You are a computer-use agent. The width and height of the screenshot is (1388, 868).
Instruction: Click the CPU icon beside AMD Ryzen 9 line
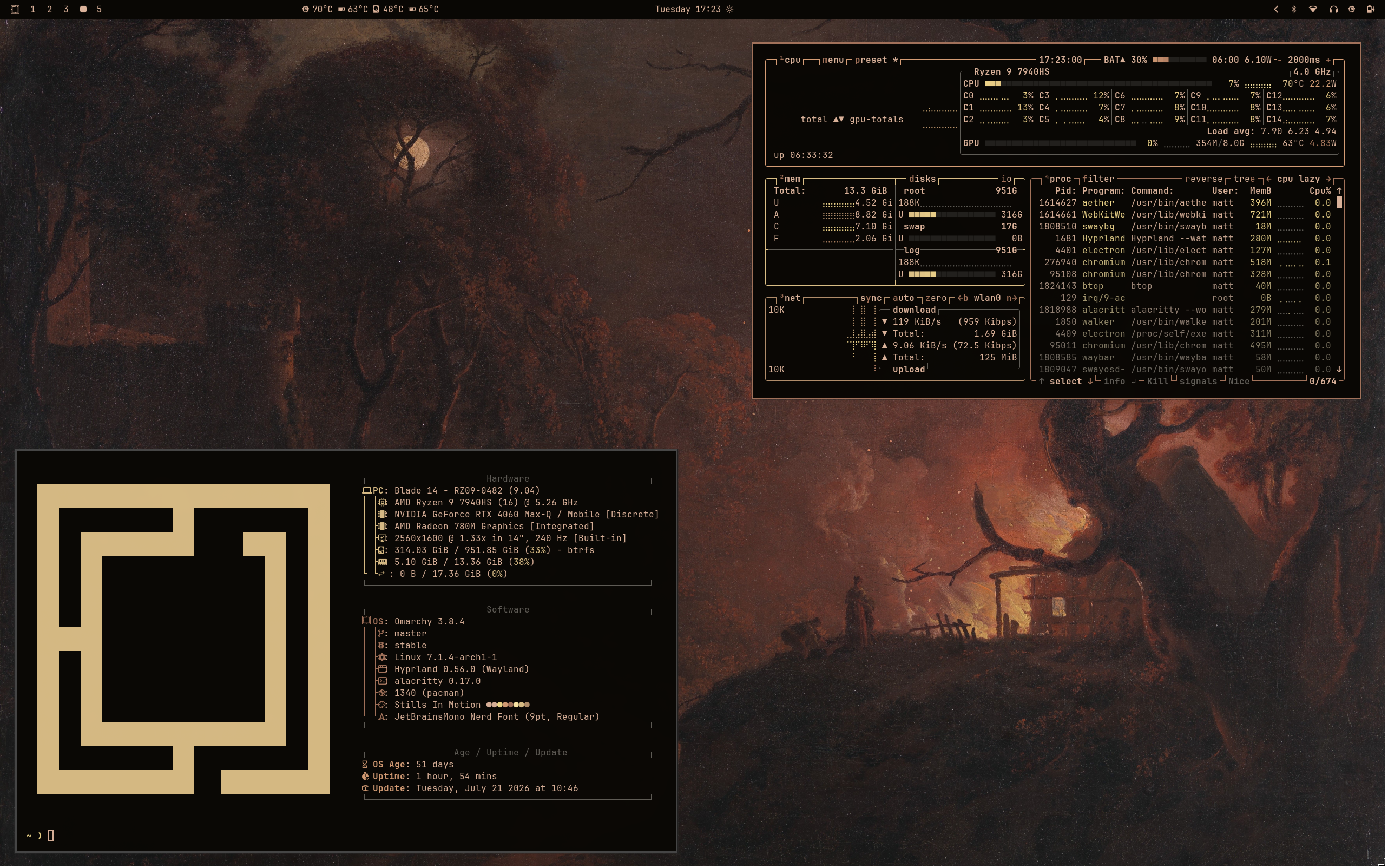tap(382, 503)
